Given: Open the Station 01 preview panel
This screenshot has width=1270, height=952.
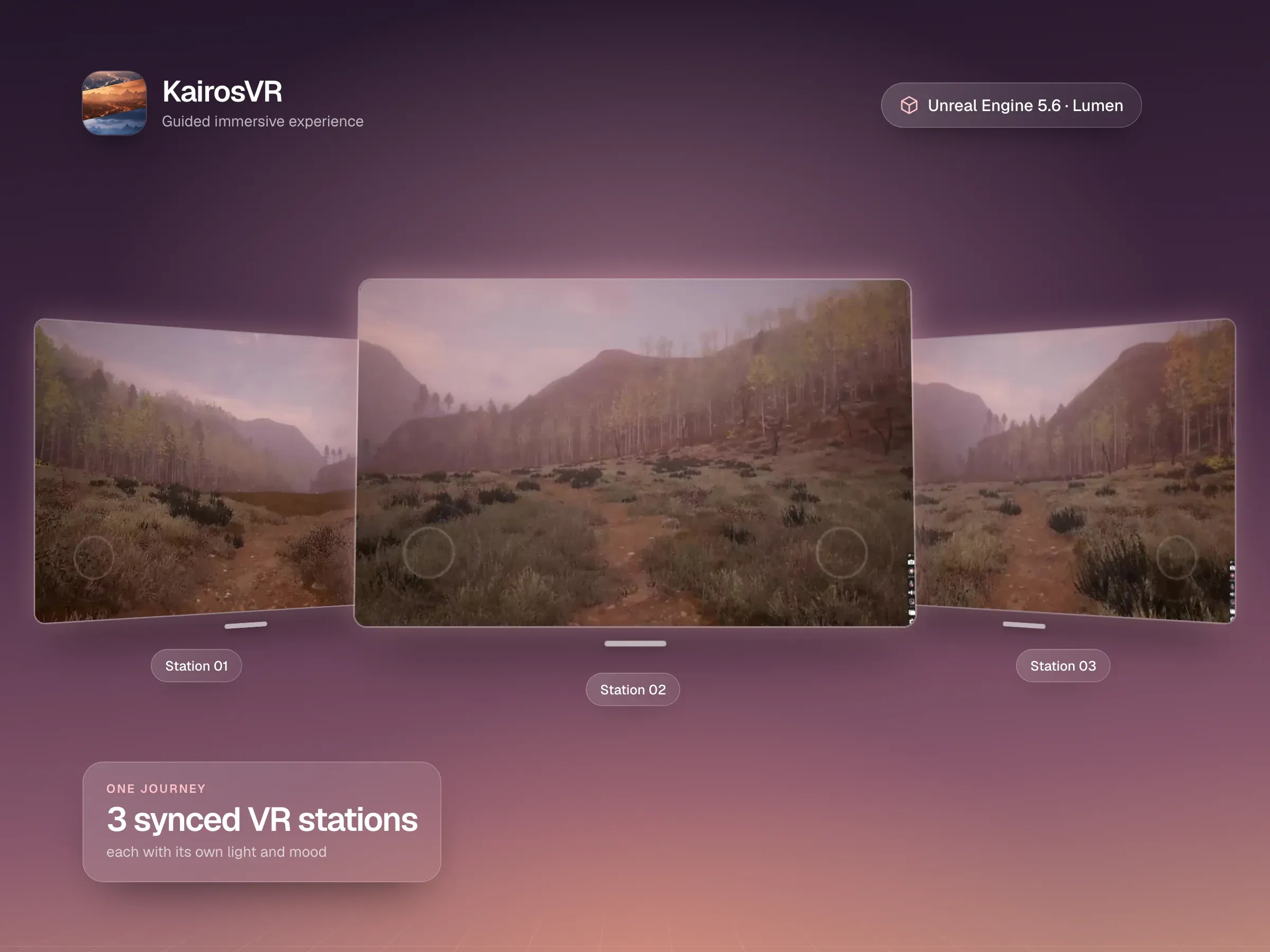Looking at the screenshot, I should (195, 471).
